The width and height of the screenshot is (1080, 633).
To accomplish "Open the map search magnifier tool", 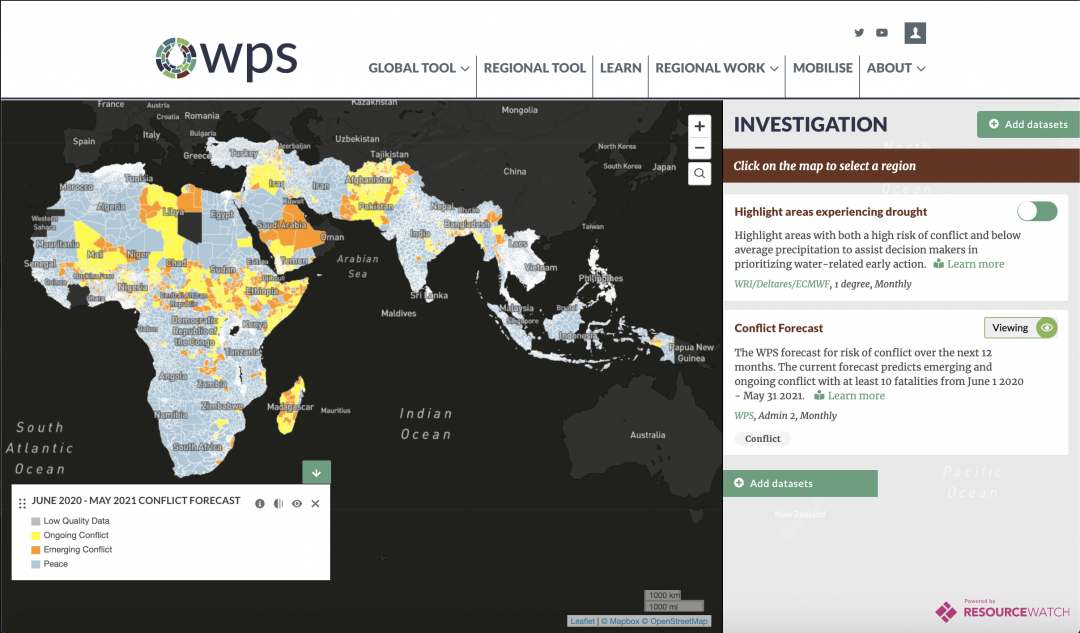I will (x=699, y=173).
